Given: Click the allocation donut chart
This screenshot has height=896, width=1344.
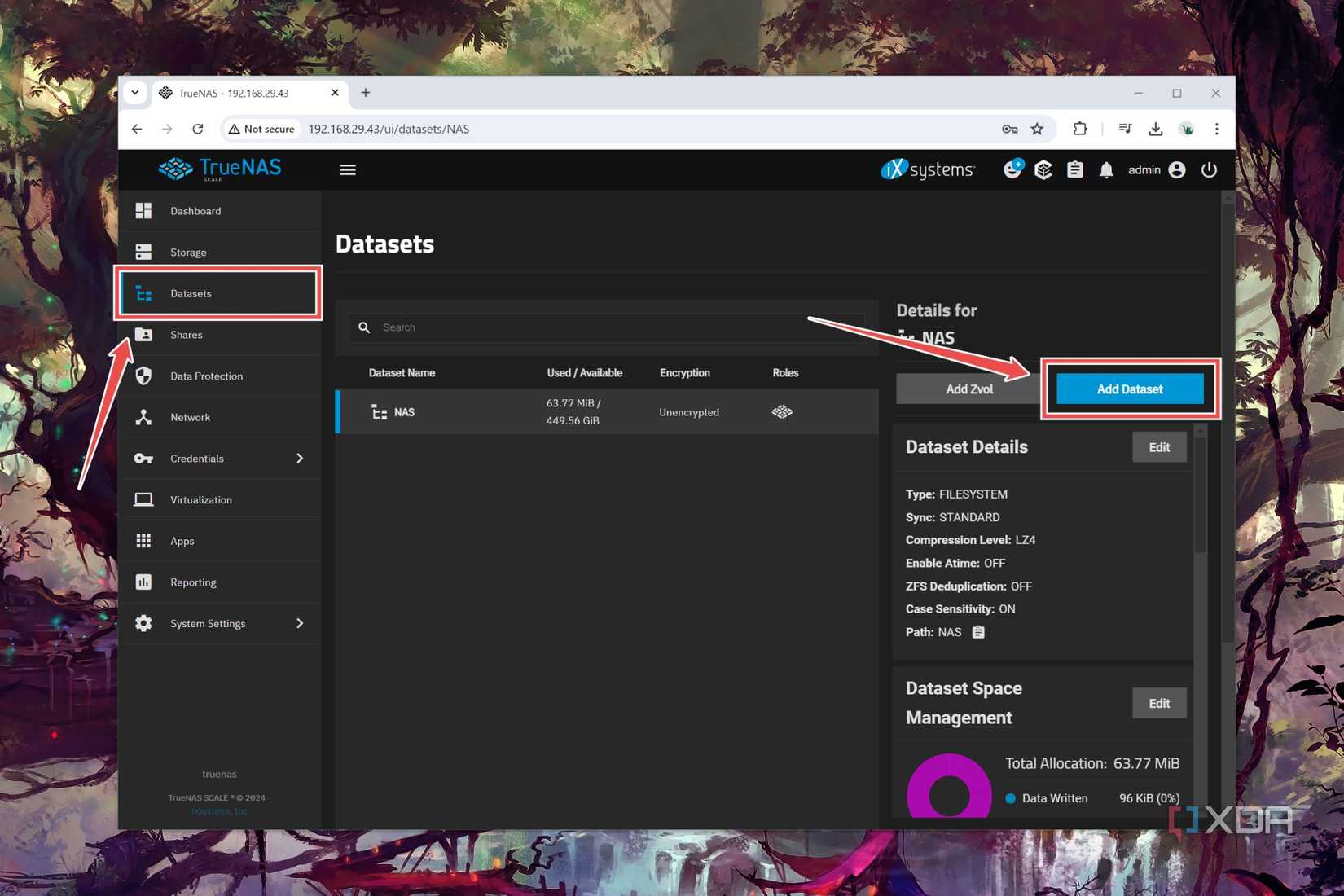Looking at the screenshot, I should [x=949, y=786].
